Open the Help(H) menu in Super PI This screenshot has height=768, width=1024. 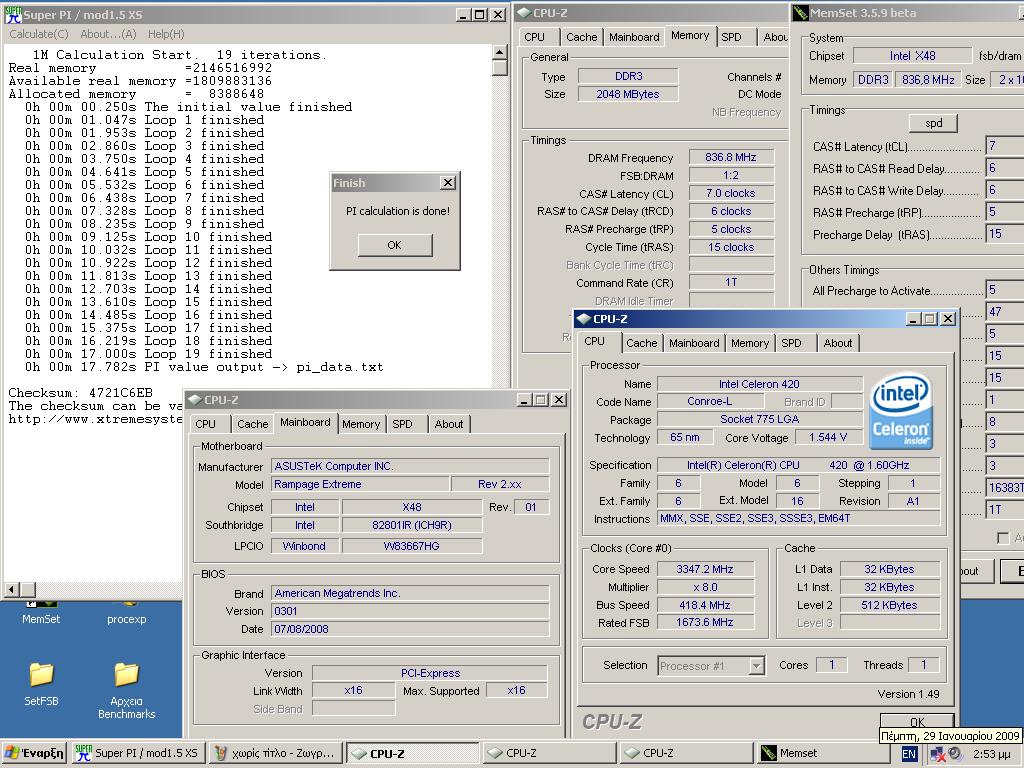click(166, 34)
